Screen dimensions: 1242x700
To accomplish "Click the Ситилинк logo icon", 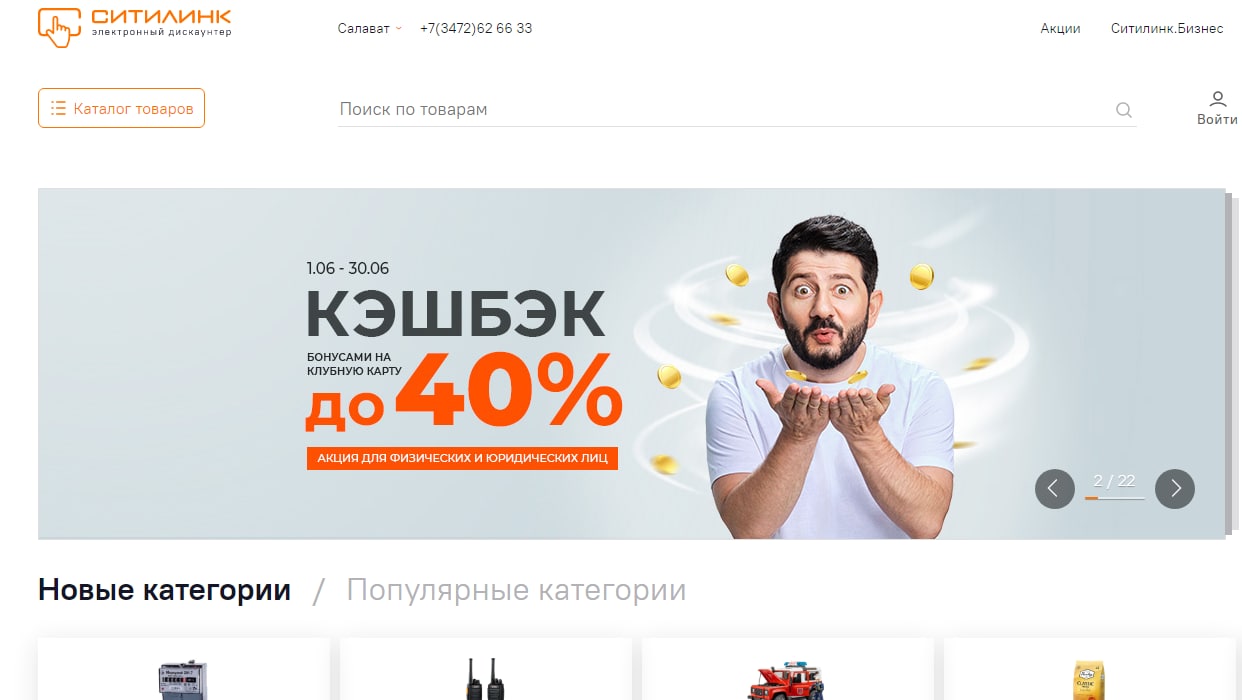I will click(x=59, y=27).
